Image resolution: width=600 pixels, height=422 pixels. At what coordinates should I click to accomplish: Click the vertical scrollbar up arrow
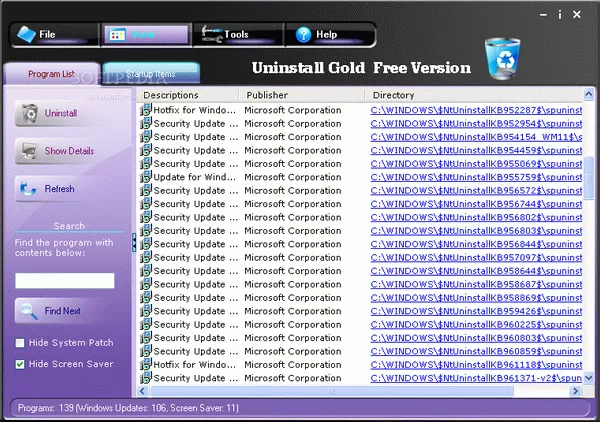pos(589,94)
